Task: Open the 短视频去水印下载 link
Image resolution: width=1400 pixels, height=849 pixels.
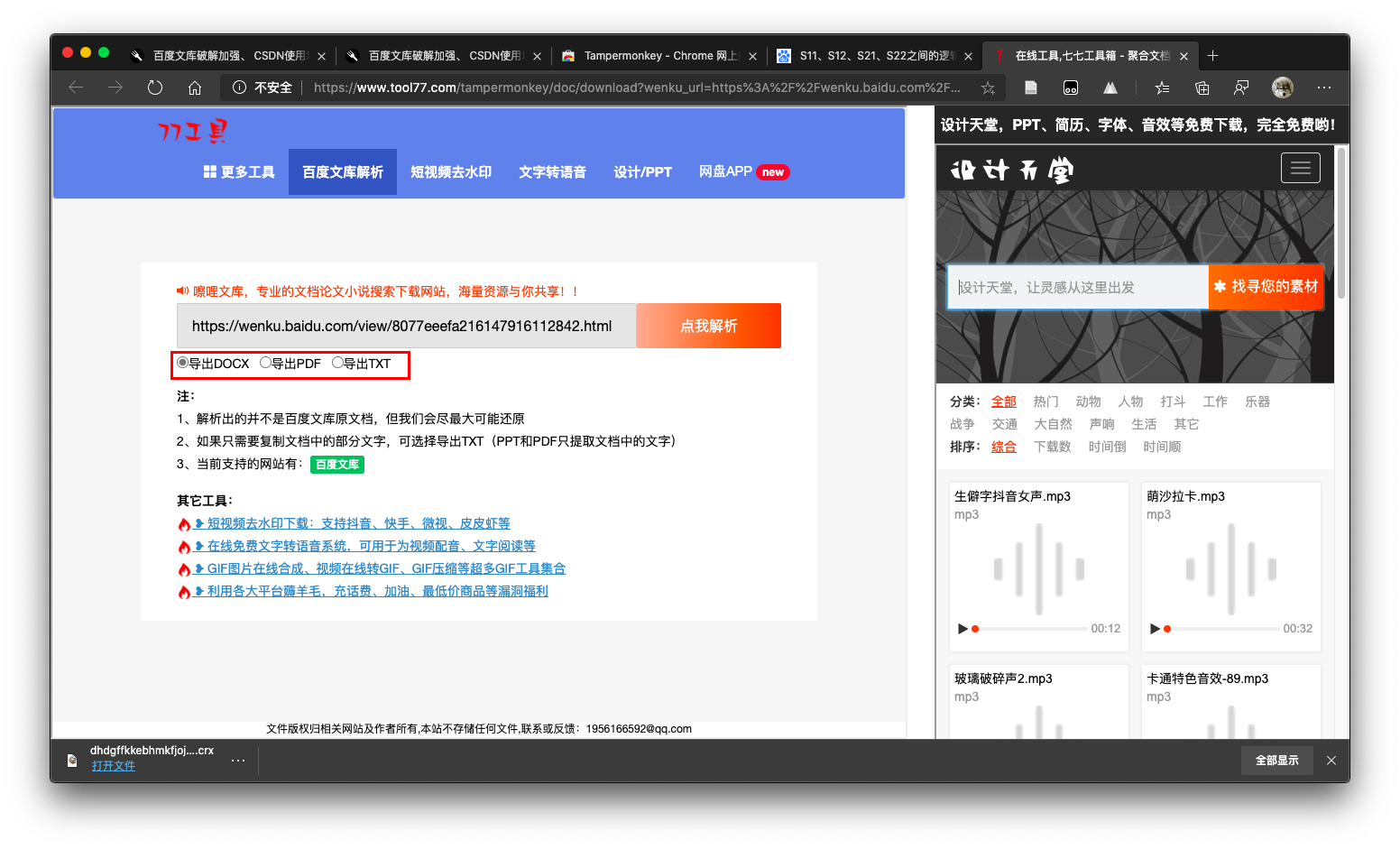Action: [358, 523]
